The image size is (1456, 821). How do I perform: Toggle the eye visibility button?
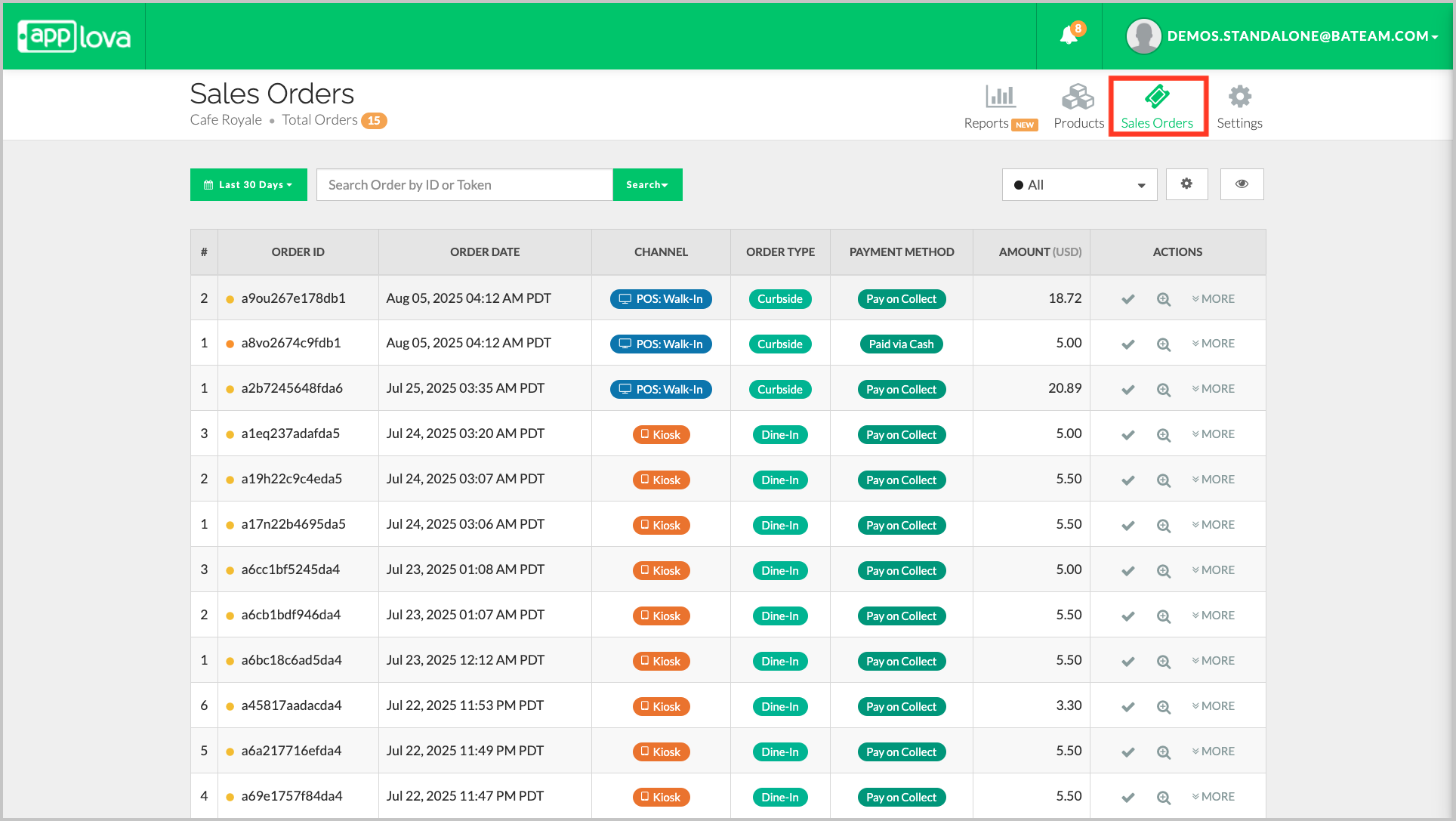pos(1242,184)
